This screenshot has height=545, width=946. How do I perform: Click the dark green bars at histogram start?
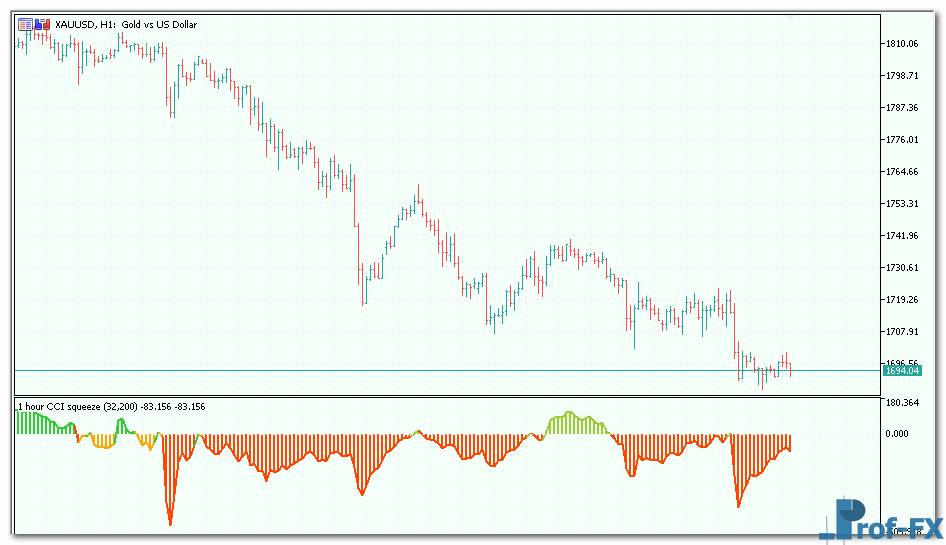coord(35,424)
